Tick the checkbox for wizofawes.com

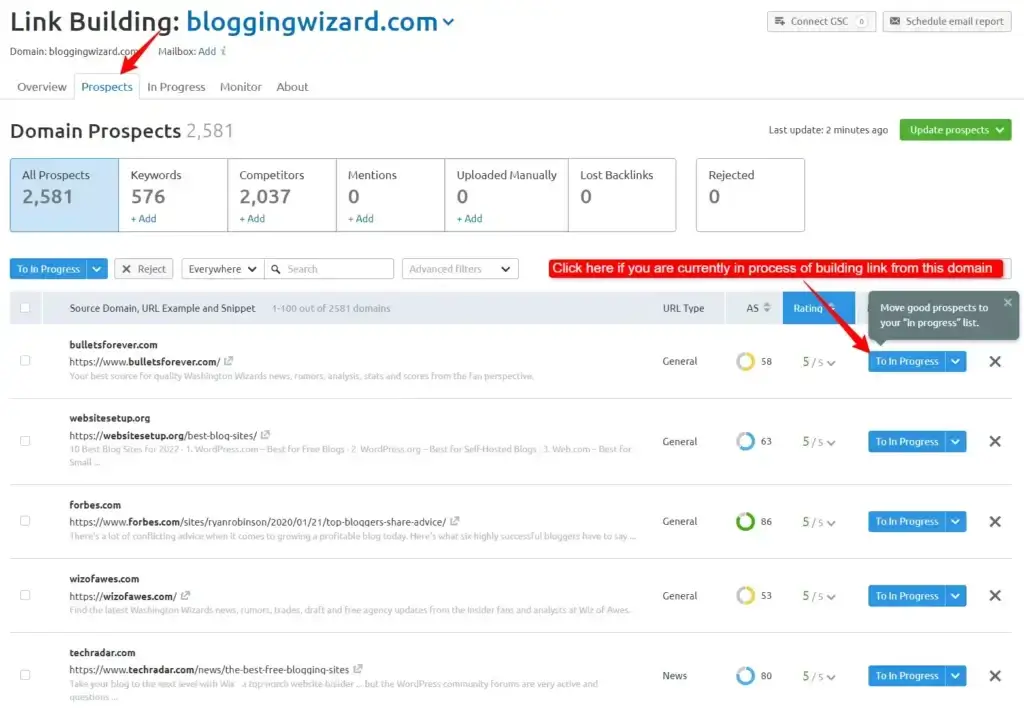click(x=25, y=595)
